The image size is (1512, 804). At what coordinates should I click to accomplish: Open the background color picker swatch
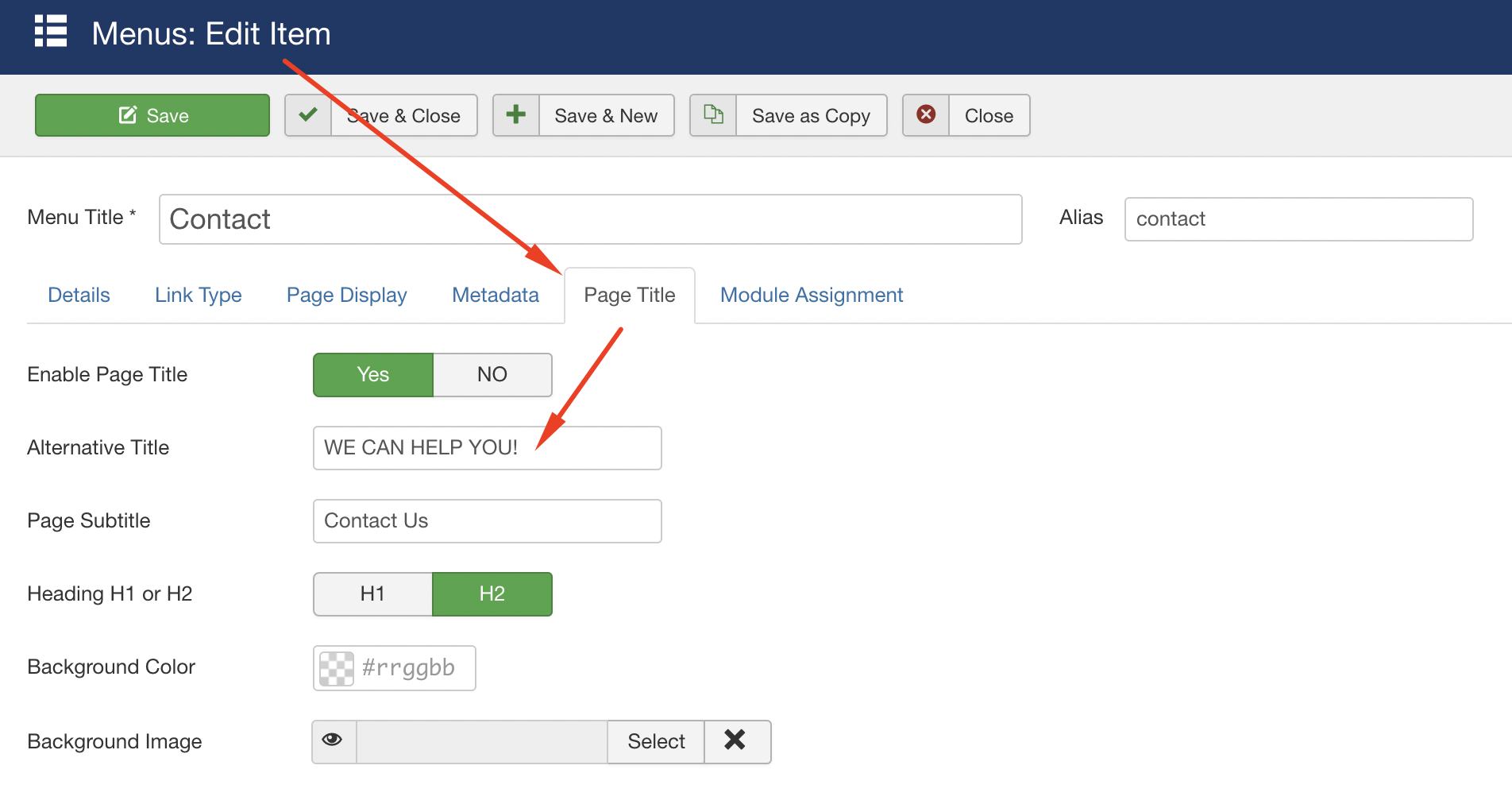click(x=337, y=668)
